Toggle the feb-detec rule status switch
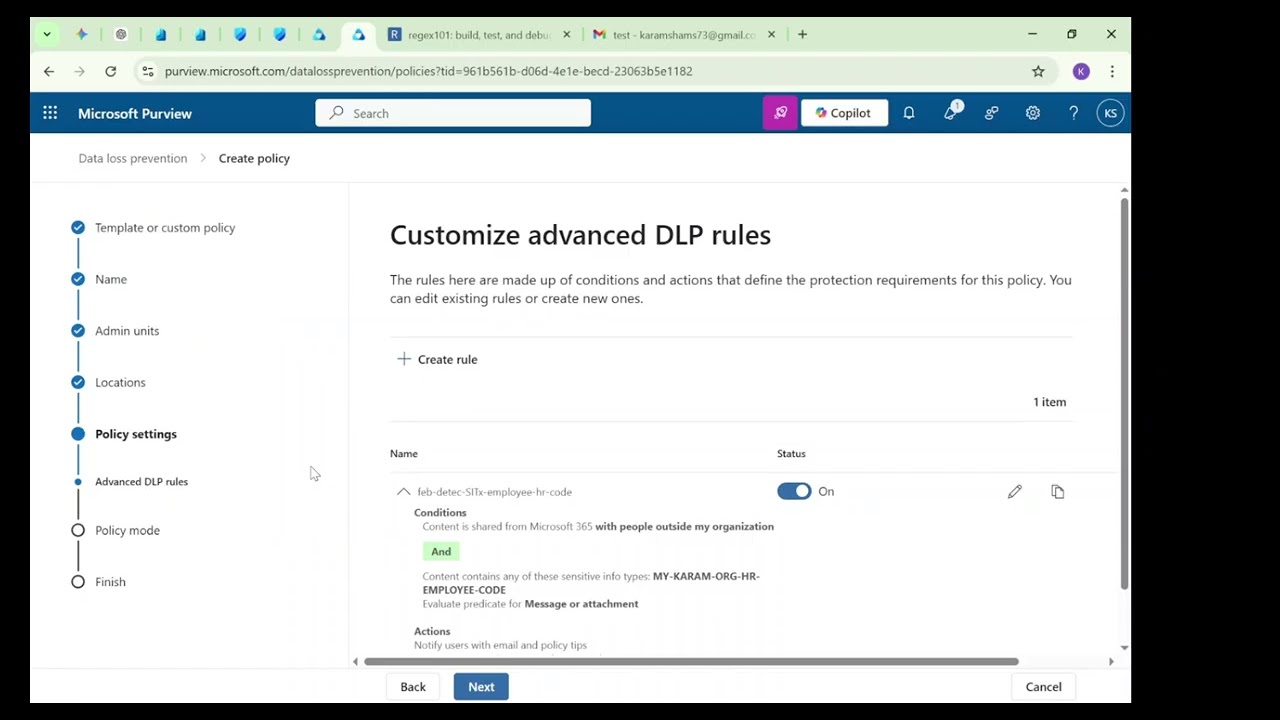The image size is (1280, 720). 794,491
